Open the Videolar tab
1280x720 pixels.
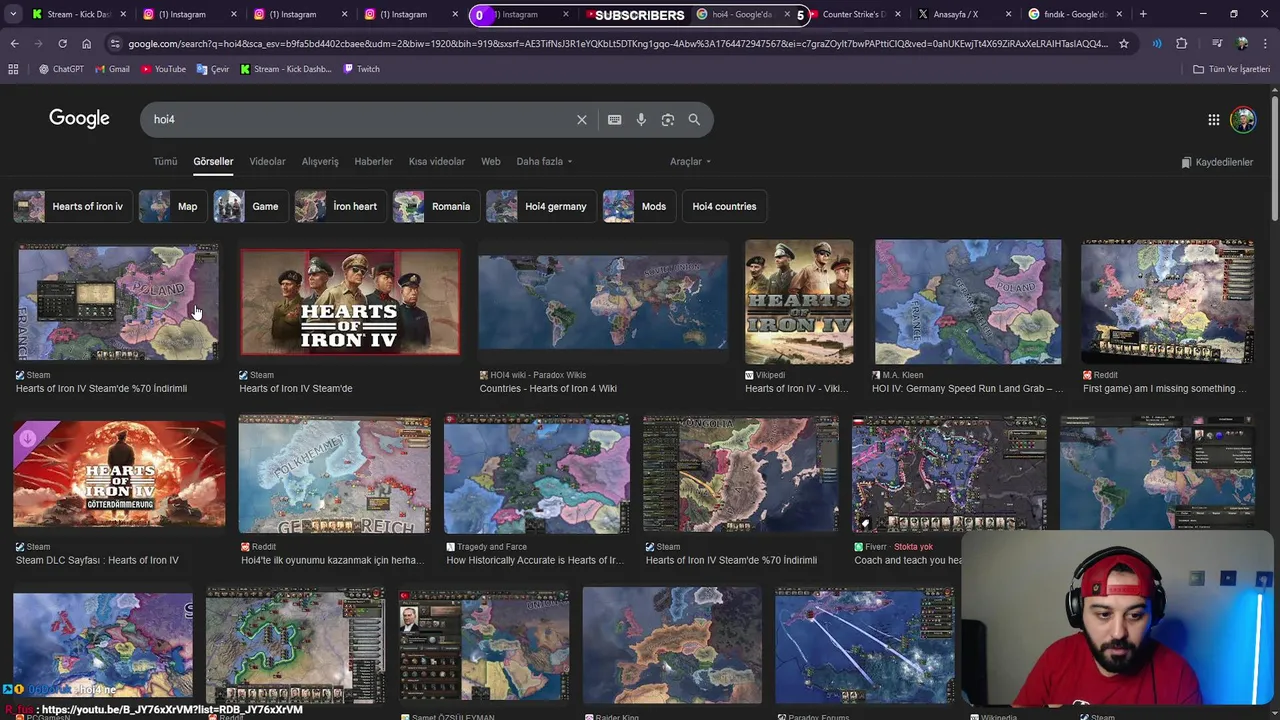tap(267, 161)
